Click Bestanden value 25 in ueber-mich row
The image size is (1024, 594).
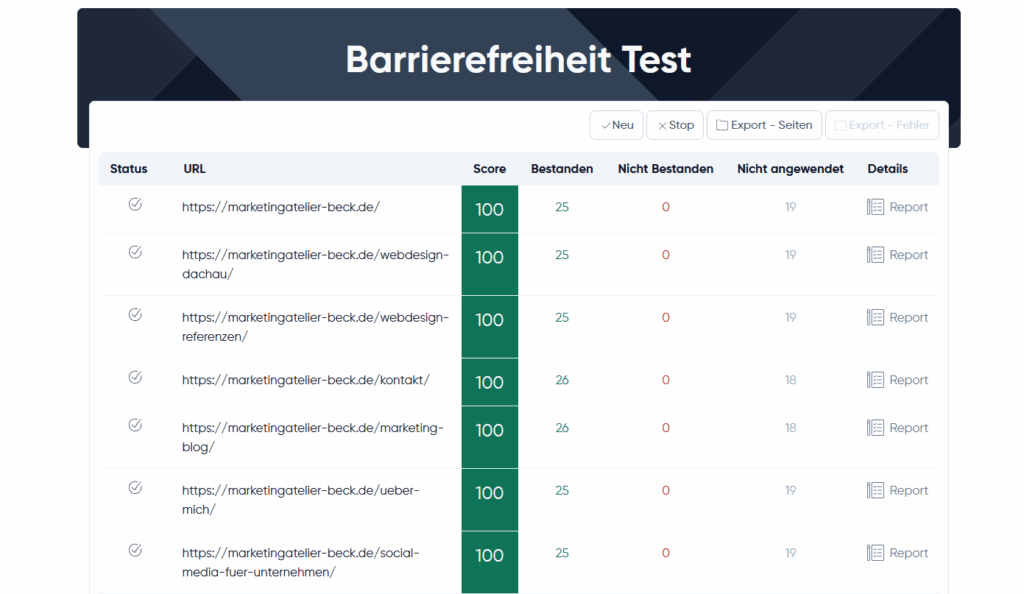[x=562, y=490]
